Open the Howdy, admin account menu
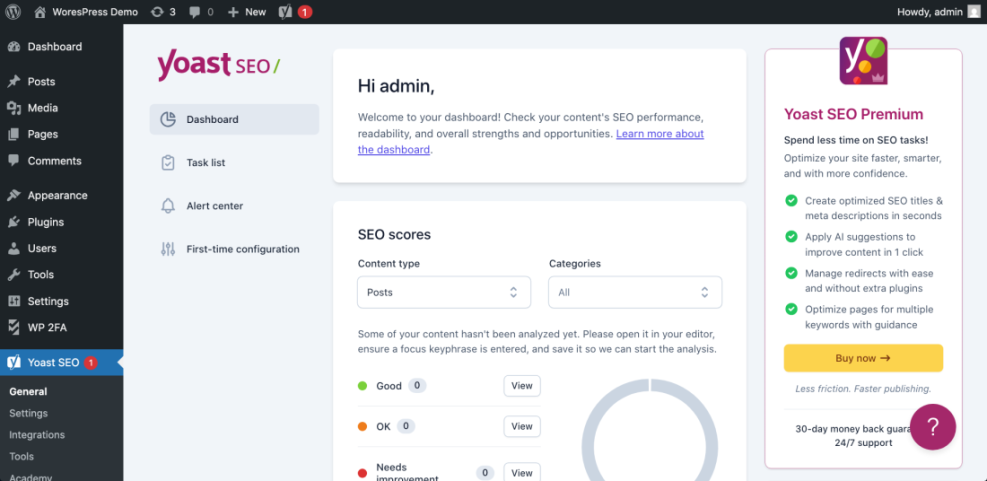 939,12
